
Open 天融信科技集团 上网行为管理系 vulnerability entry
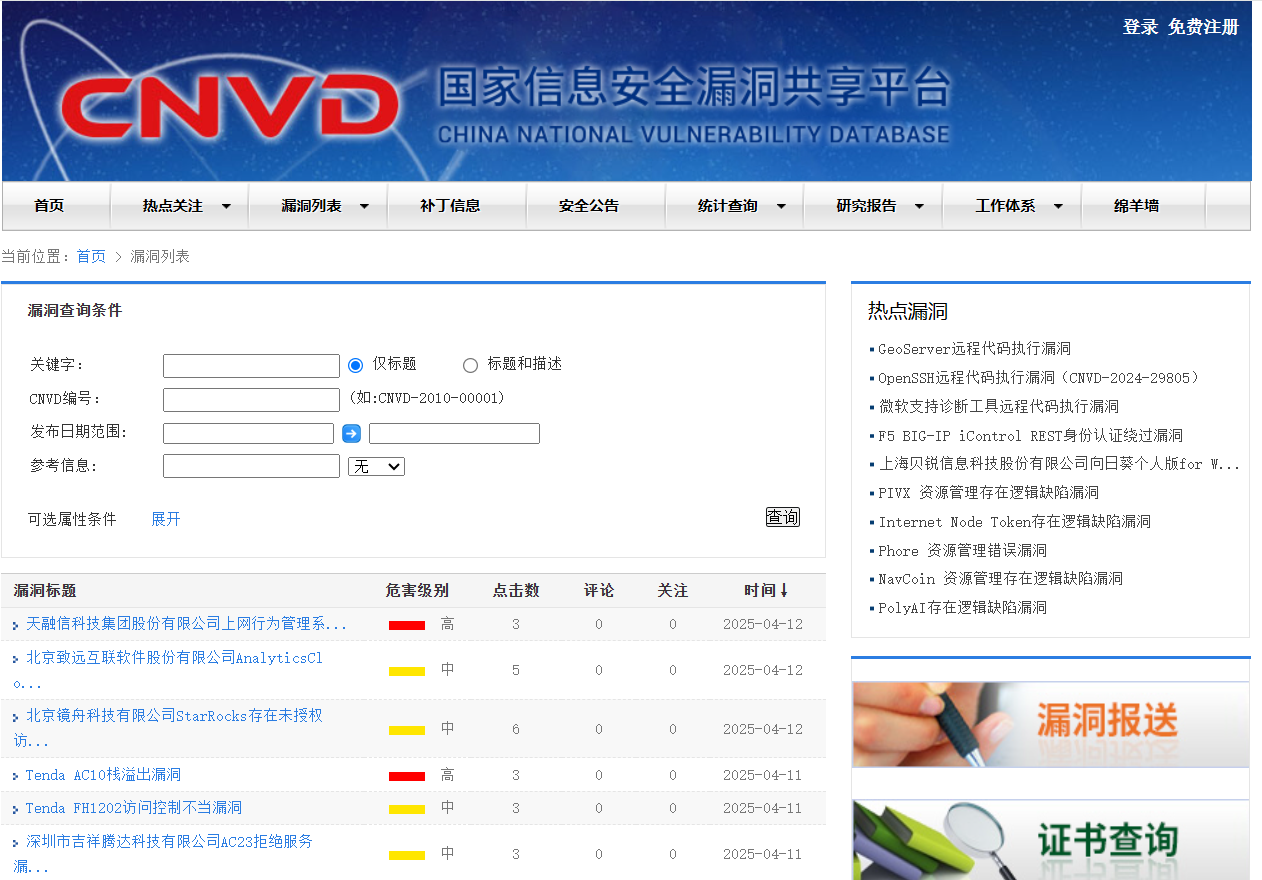click(186, 624)
